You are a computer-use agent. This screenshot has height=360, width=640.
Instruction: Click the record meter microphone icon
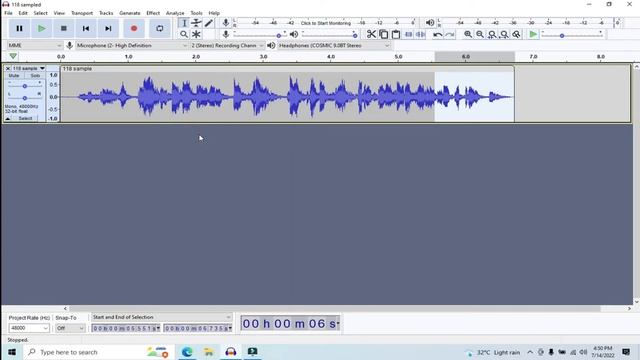point(226,23)
